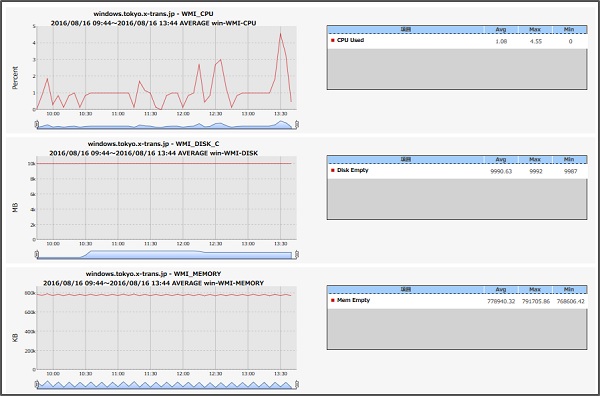600x396 pixels.
Task: Select the Disk Empty legend row
Action: tap(457, 171)
